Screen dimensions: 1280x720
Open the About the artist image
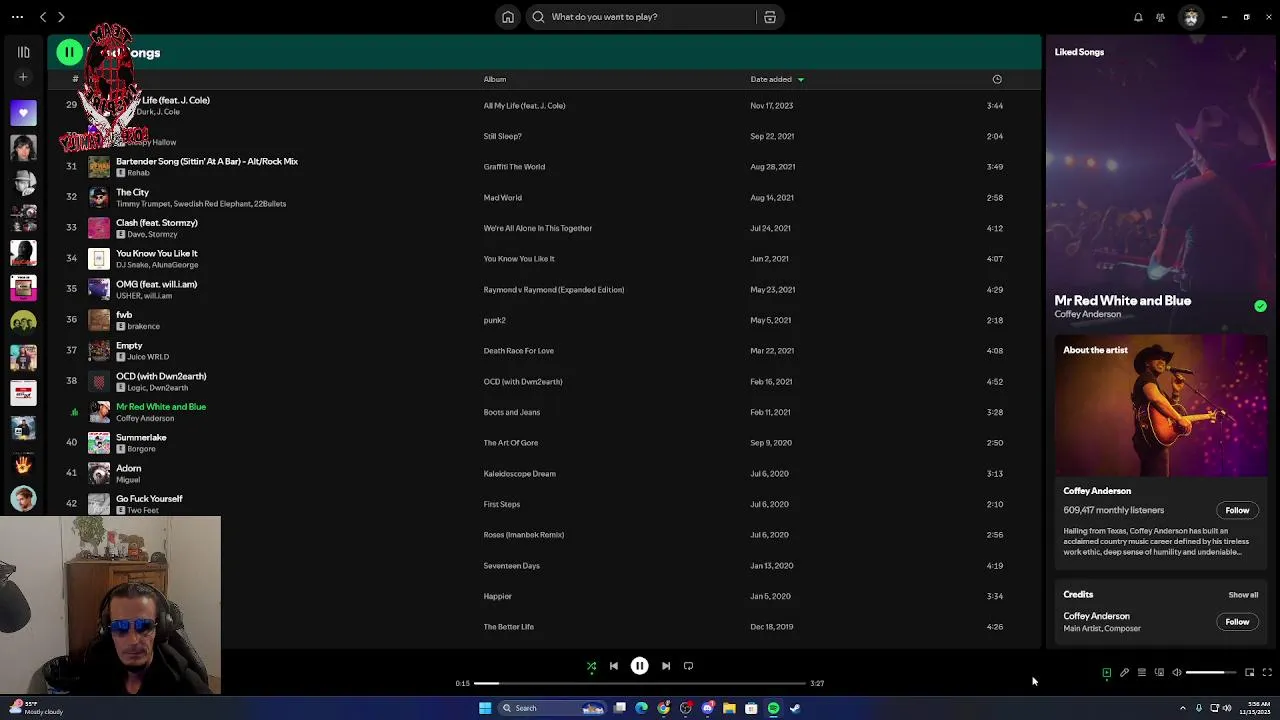1161,407
